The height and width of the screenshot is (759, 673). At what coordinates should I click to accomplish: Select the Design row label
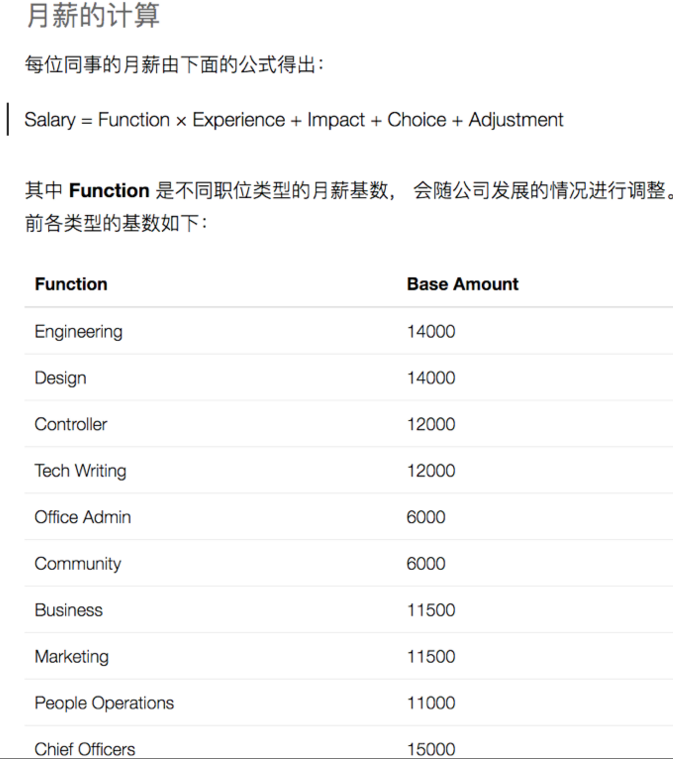[x=61, y=379]
